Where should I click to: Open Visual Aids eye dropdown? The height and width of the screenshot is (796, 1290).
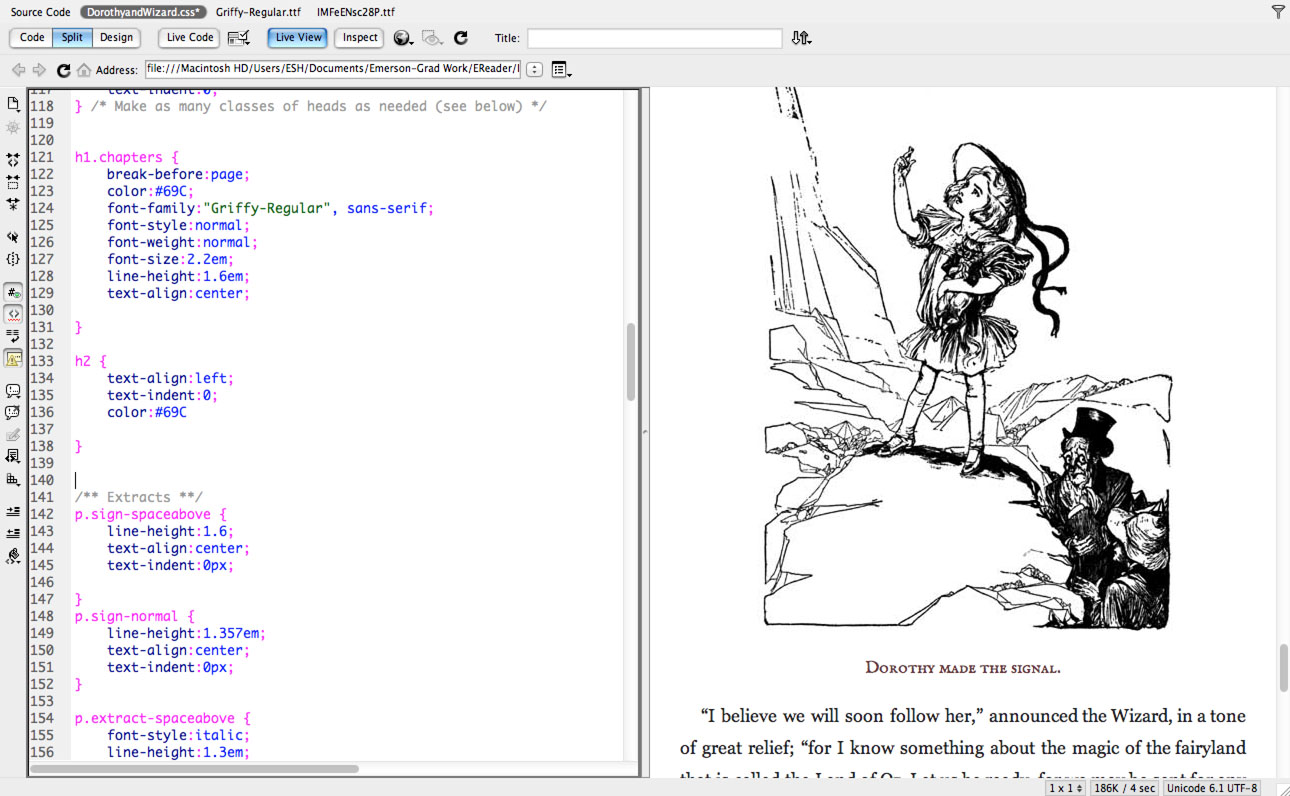432,38
